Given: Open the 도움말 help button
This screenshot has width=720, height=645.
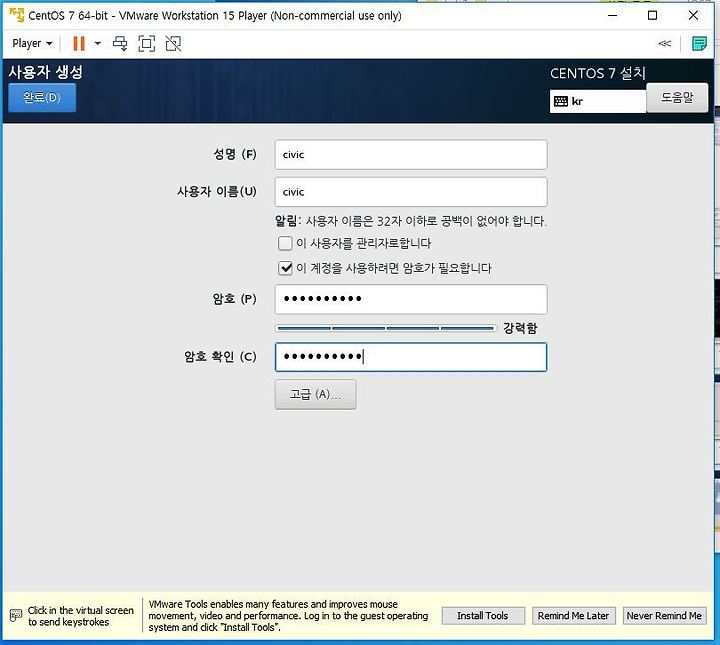Looking at the screenshot, I should [x=677, y=97].
